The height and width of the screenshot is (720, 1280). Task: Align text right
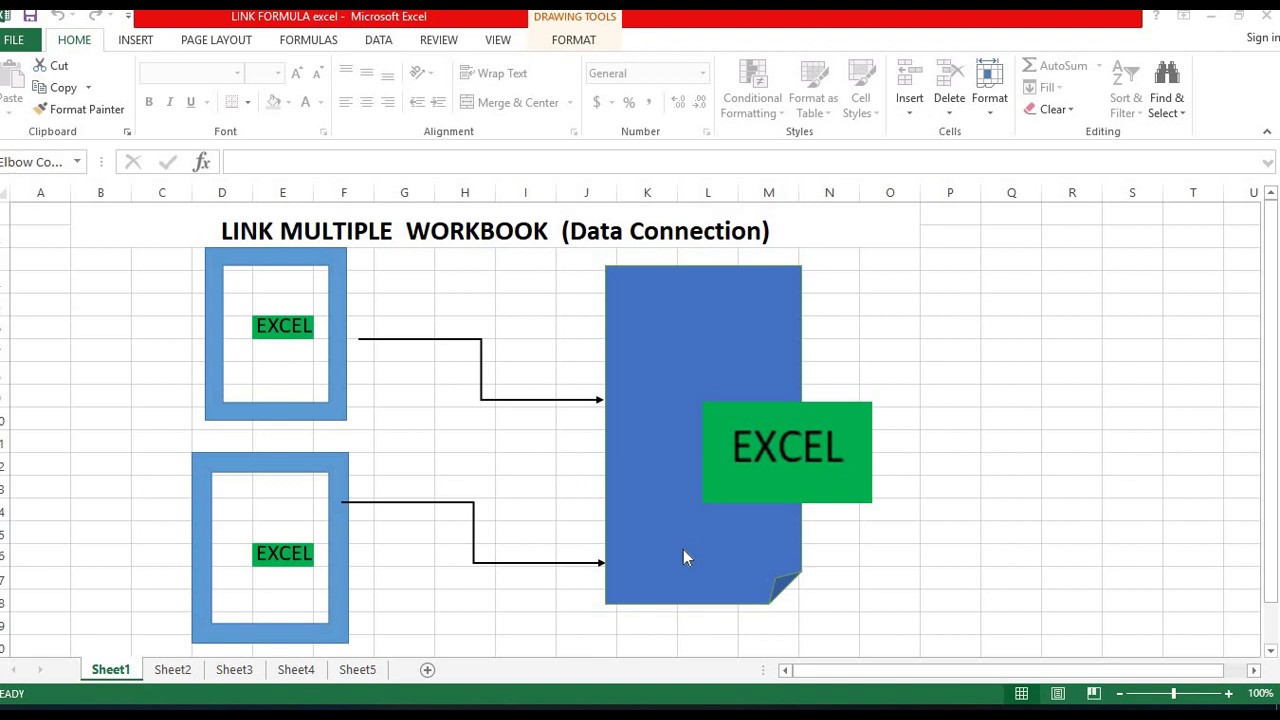tap(387, 102)
